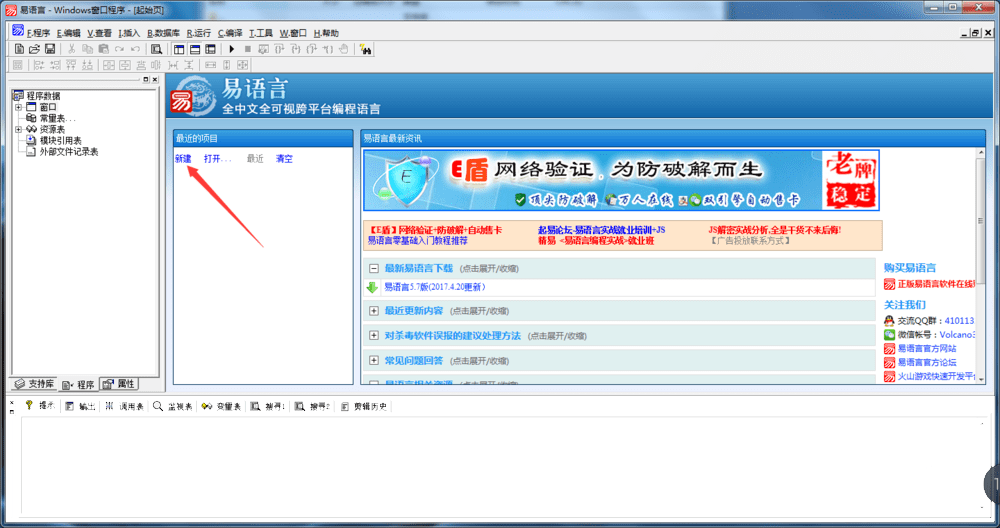Click the Copy toolbar icon
Viewport: 1000px width, 528px height.
(x=87, y=49)
